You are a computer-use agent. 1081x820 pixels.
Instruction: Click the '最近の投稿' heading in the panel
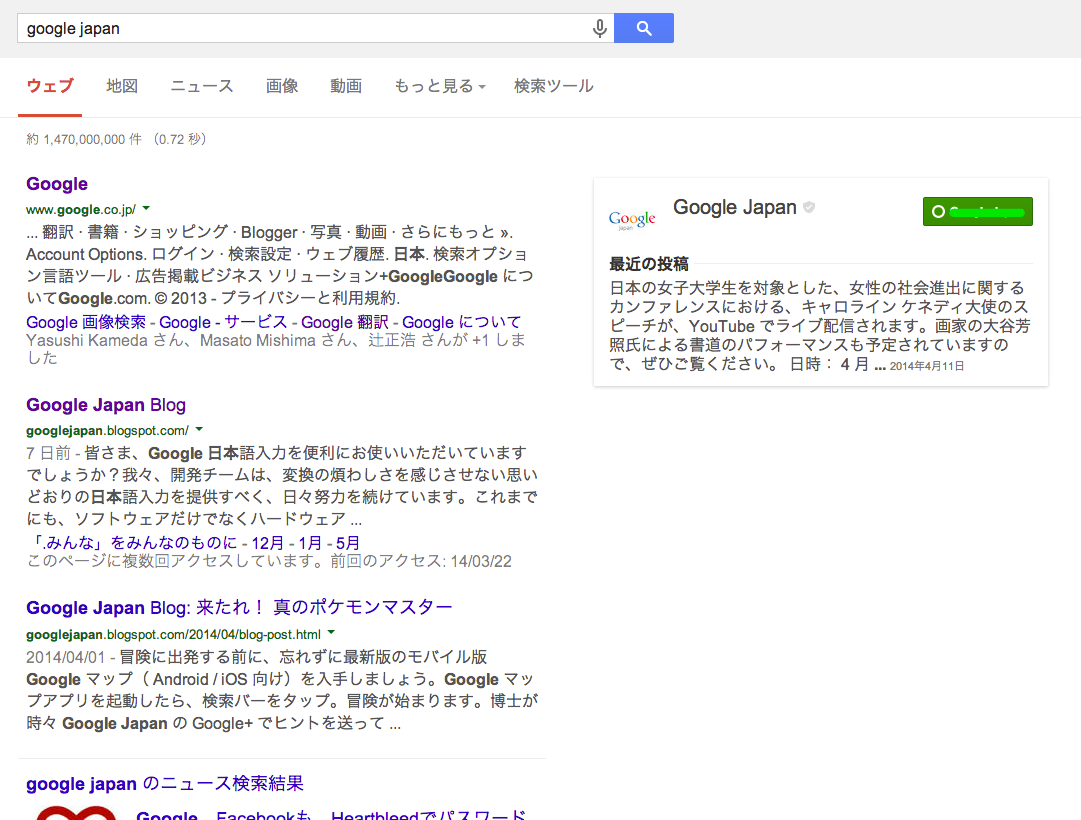tap(649, 264)
